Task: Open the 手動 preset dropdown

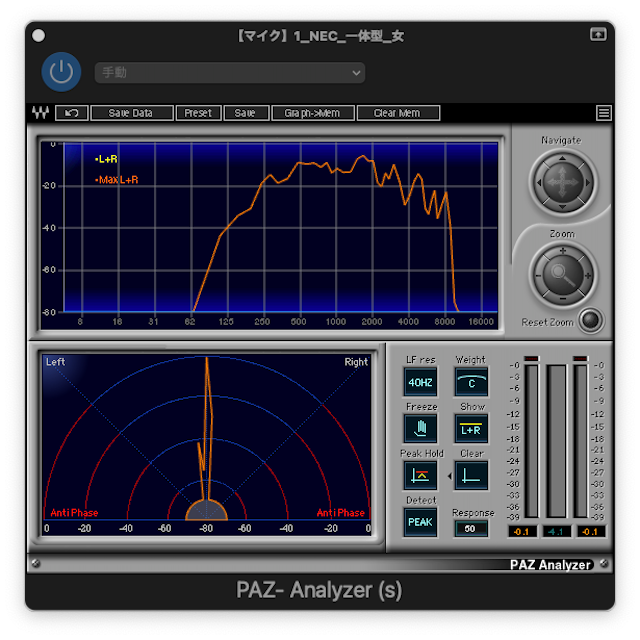Action: coord(230,73)
